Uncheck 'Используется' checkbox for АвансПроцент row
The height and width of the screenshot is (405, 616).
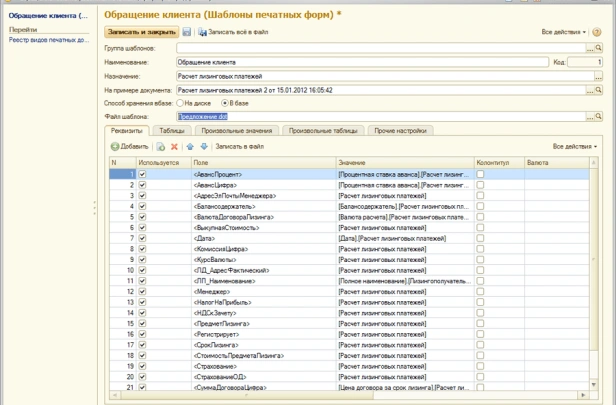(142, 174)
